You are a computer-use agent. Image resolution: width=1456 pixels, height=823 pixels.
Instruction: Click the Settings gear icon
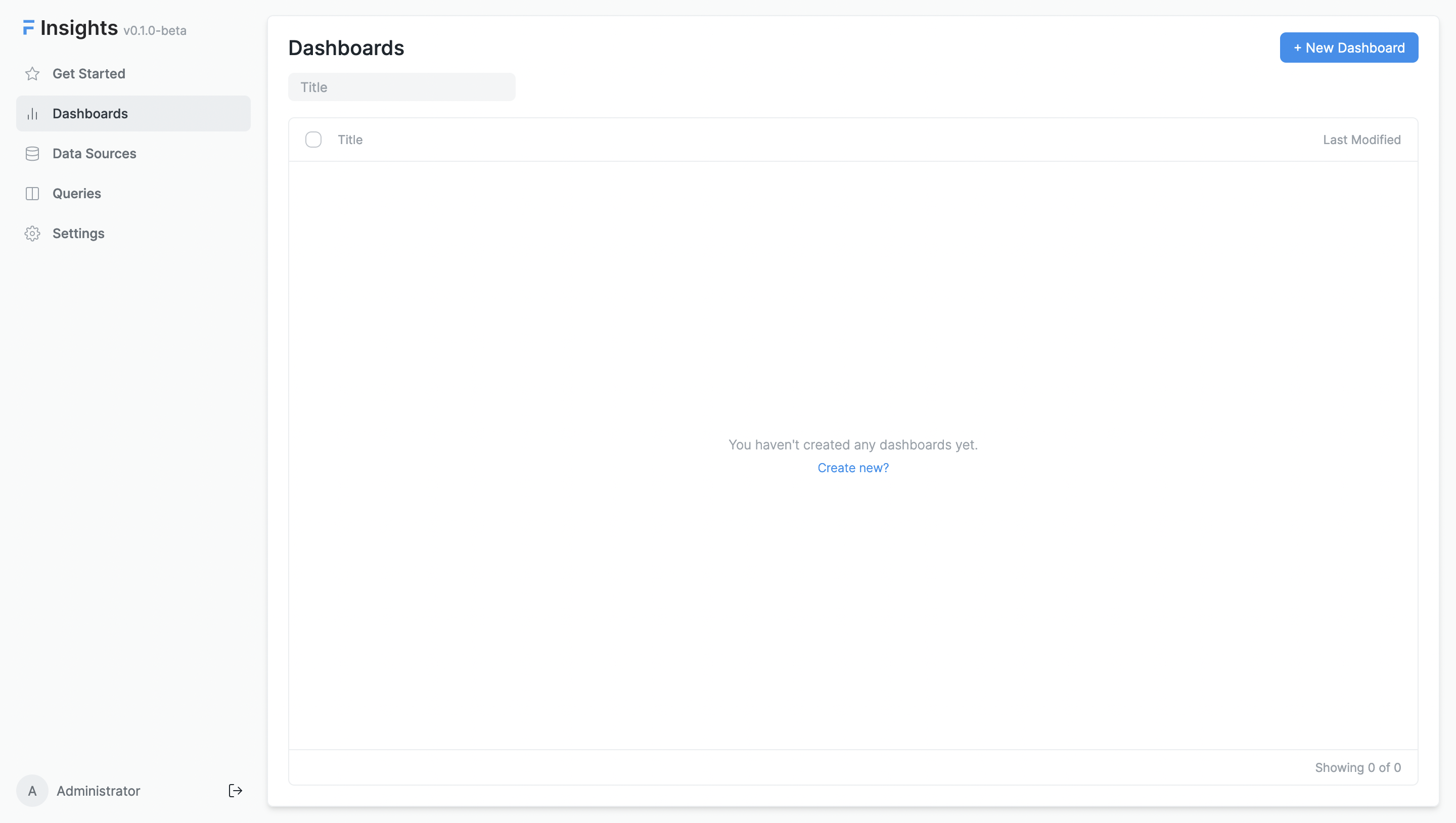[32, 232]
